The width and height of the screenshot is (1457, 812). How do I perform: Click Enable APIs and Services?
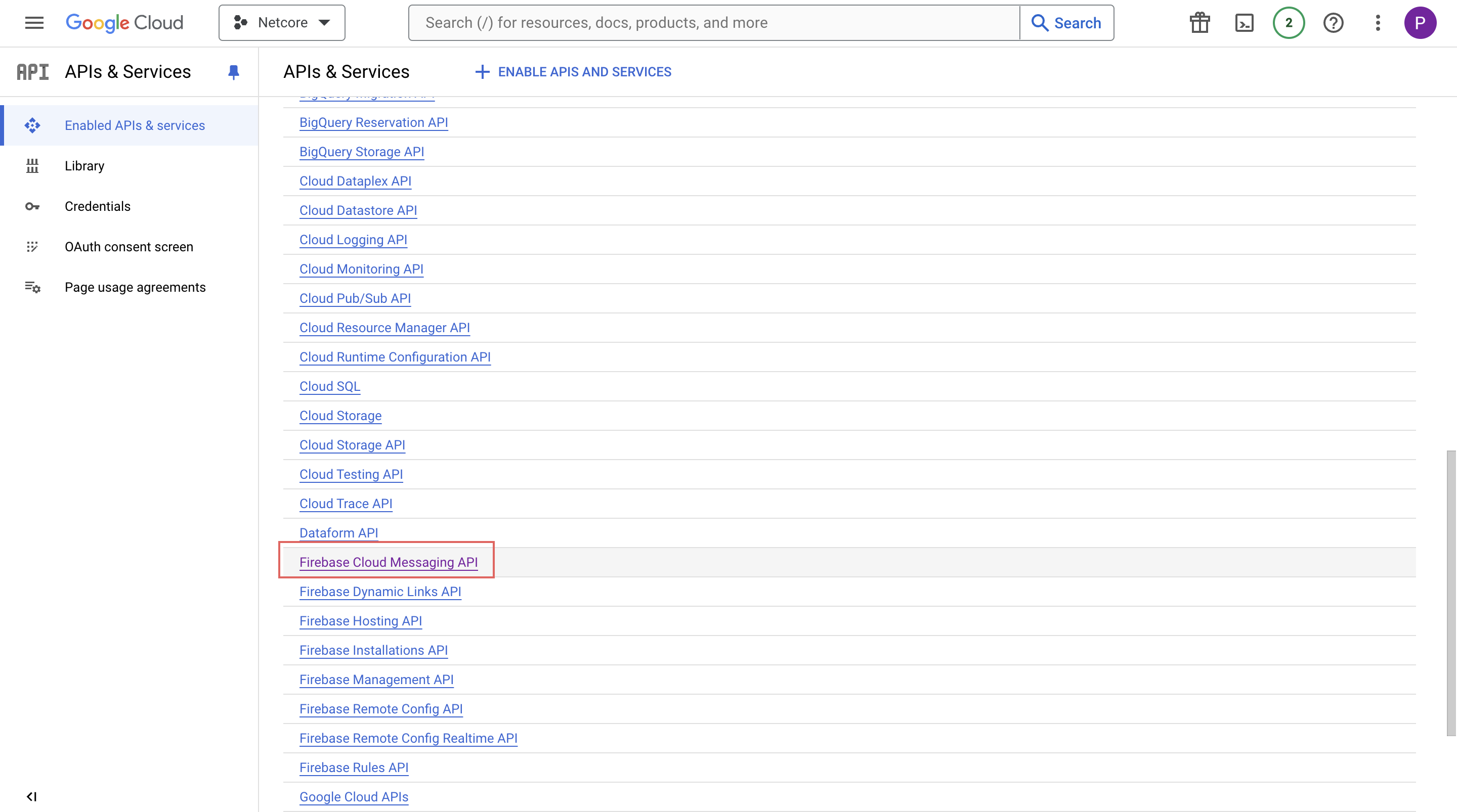click(573, 72)
